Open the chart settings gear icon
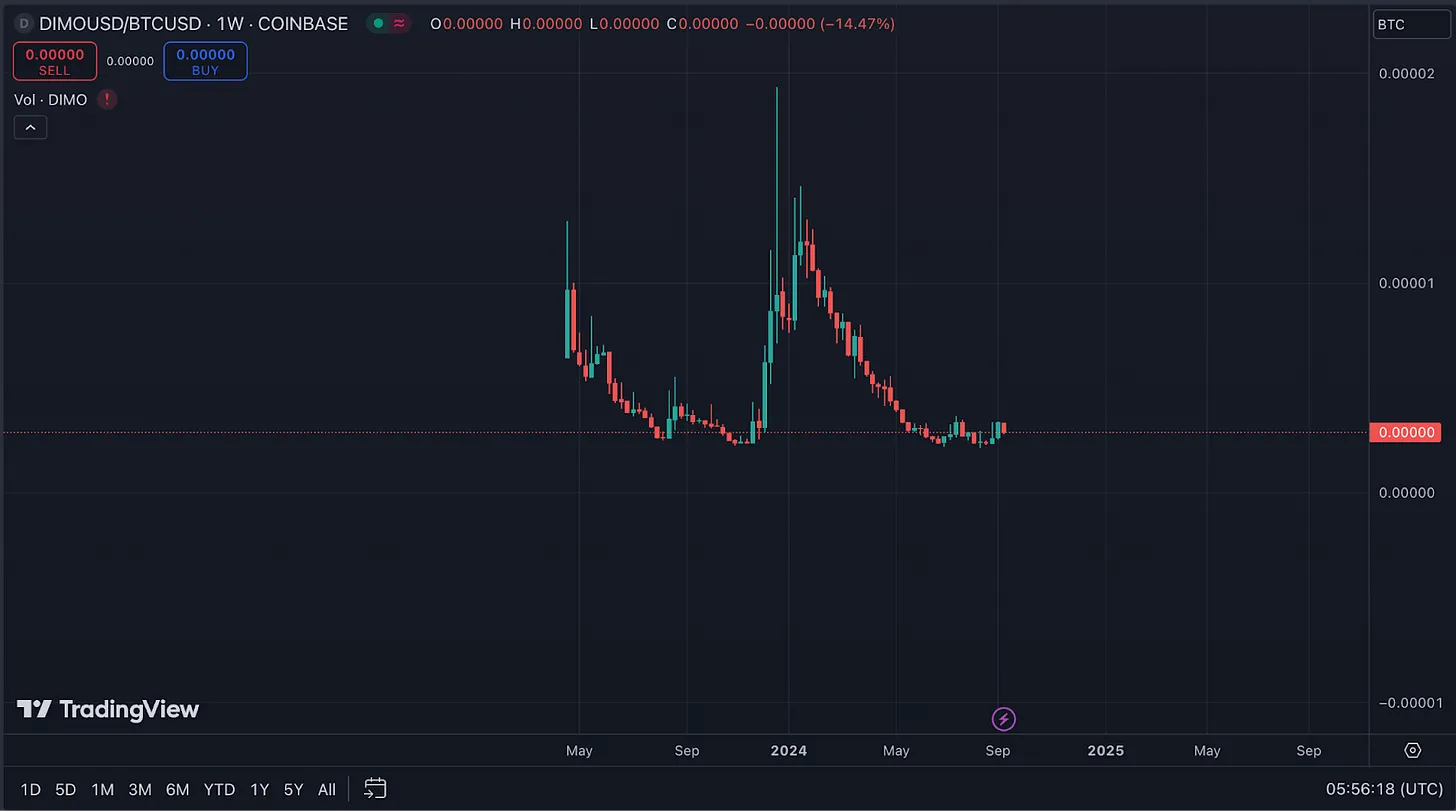 1413,750
